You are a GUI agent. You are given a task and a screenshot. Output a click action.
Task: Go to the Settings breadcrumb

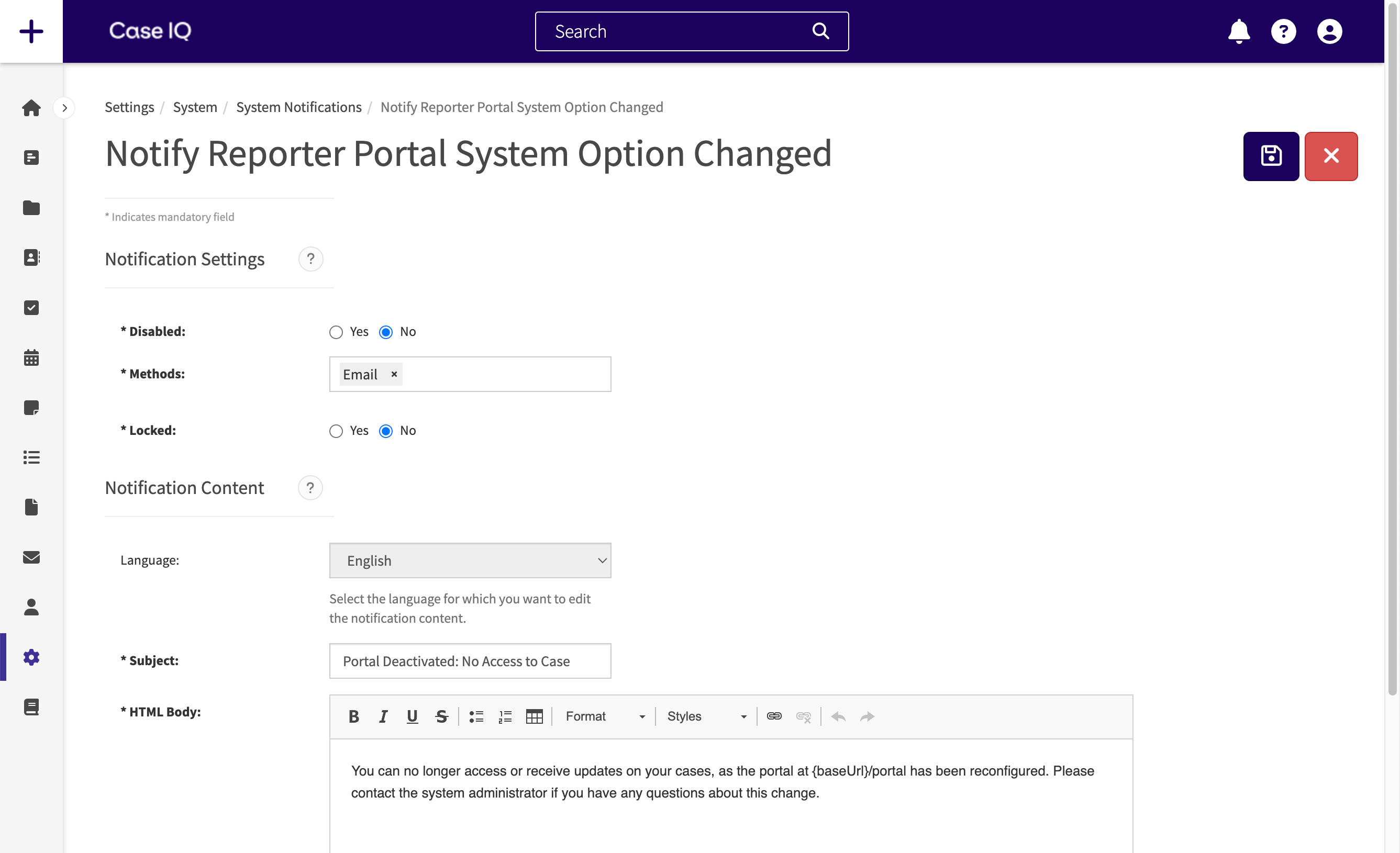(x=129, y=107)
